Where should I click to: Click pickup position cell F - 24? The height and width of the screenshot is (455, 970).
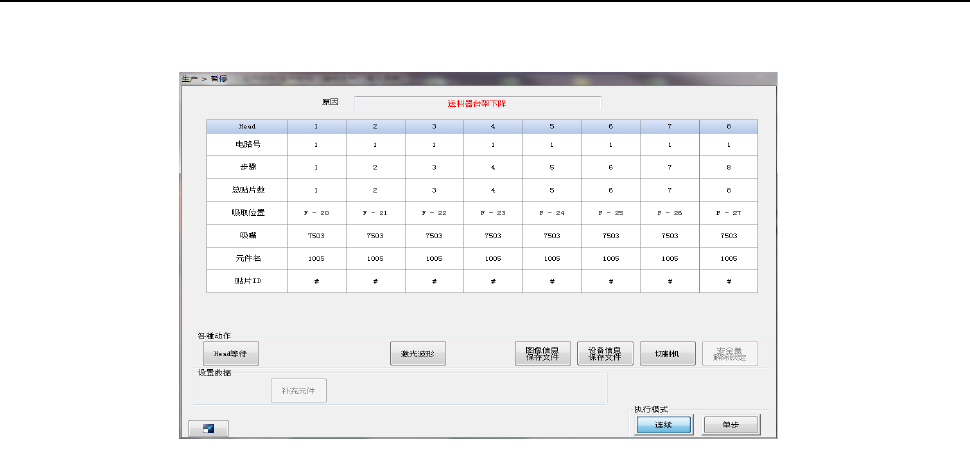pyautogui.click(x=552, y=213)
